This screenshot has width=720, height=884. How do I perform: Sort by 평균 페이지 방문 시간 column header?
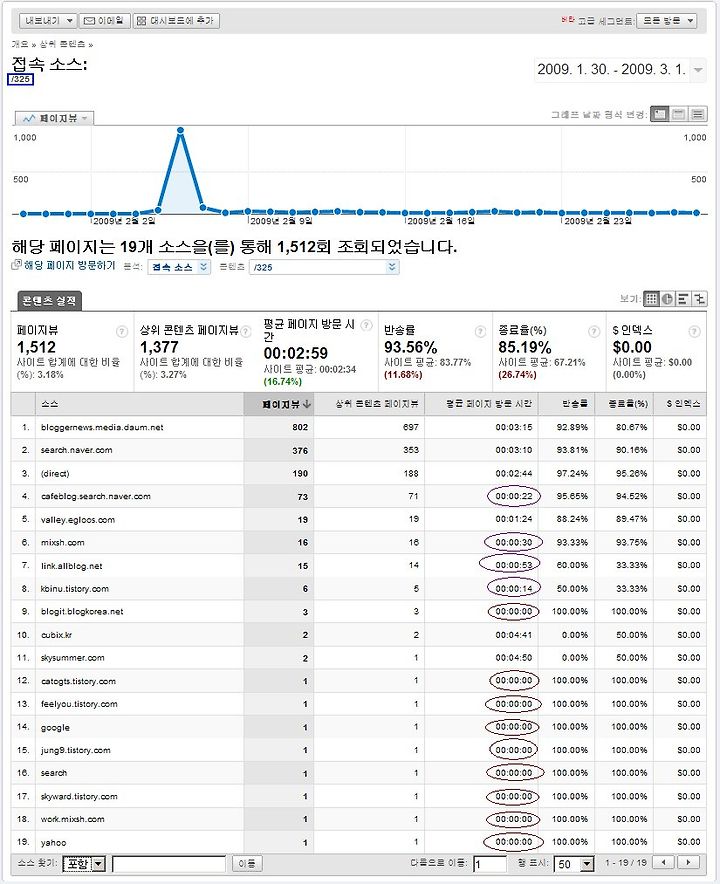(x=489, y=404)
